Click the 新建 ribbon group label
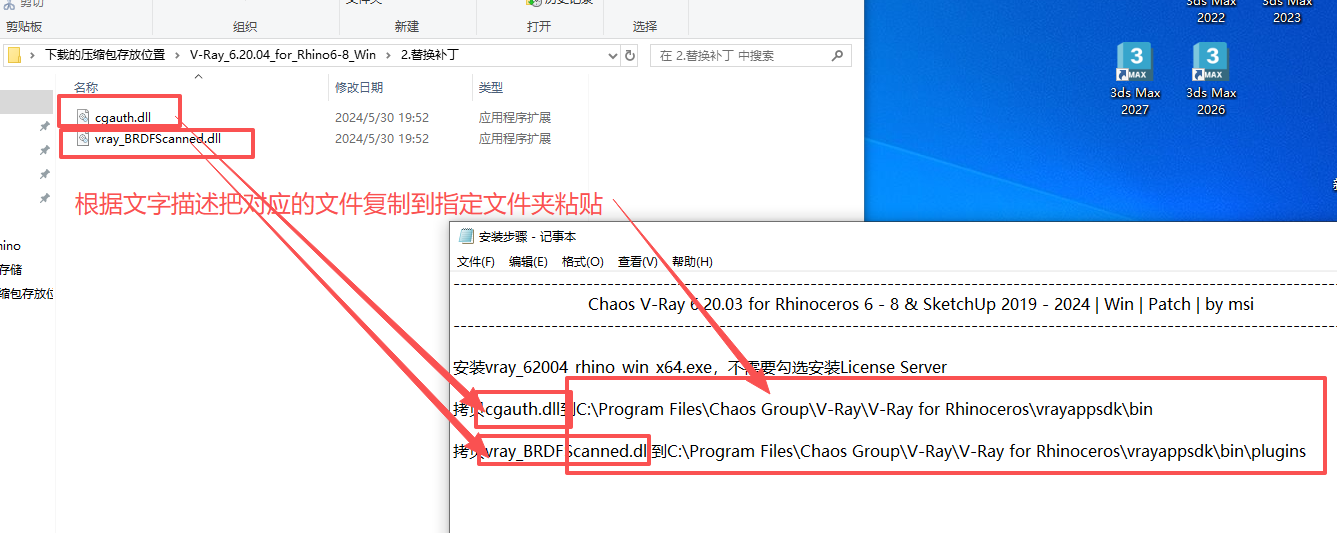 click(x=407, y=27)
